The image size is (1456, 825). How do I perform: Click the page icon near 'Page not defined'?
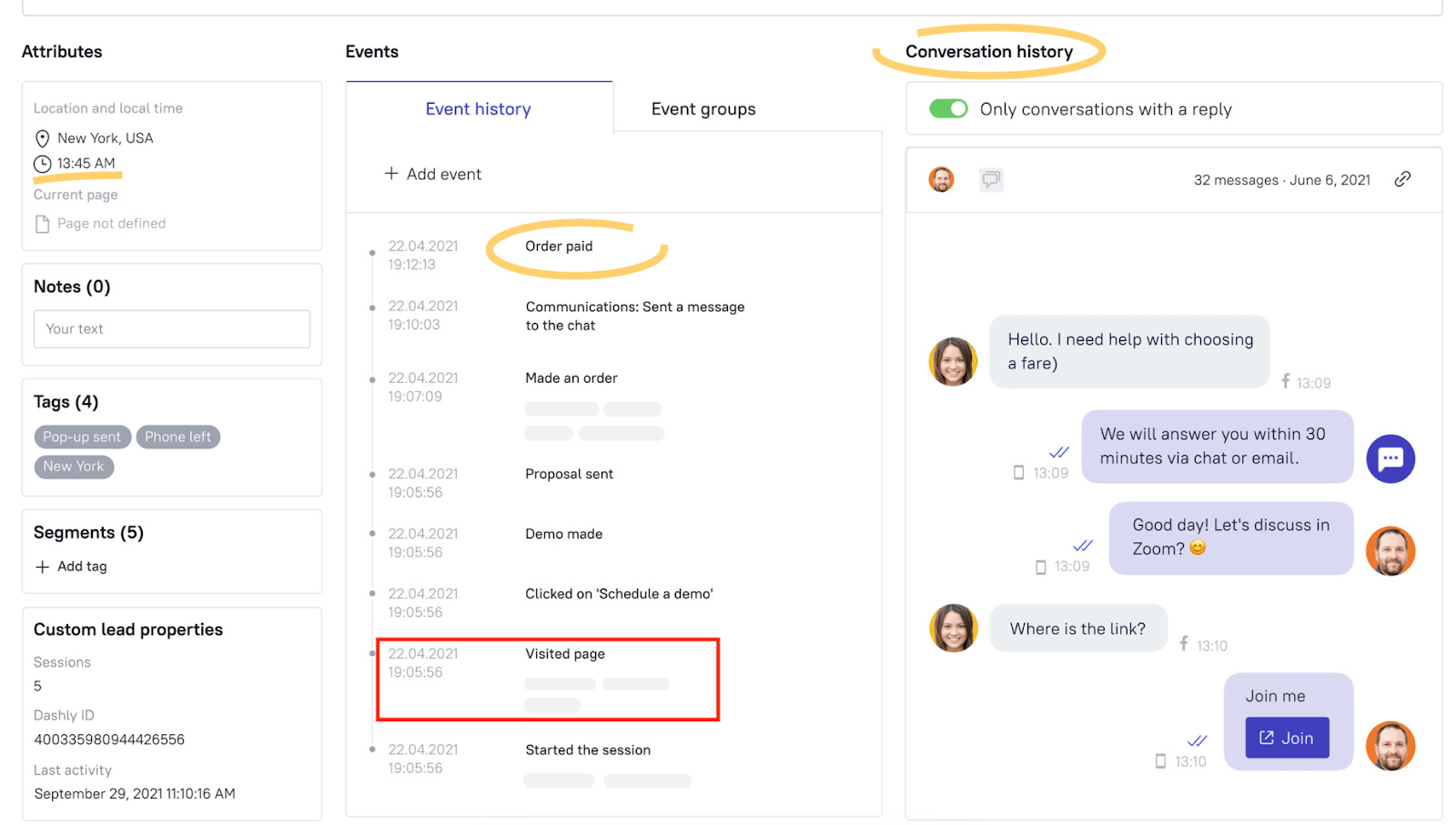[41, 223]
